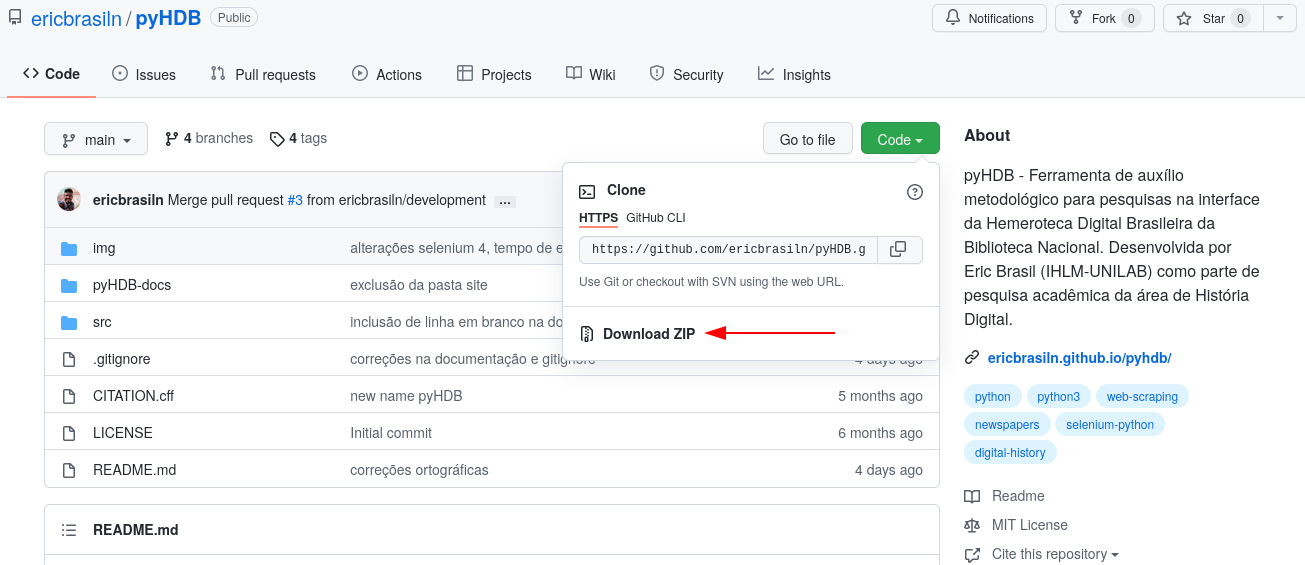Select the GitHub CLI clone tab

(x=656, y=218)
